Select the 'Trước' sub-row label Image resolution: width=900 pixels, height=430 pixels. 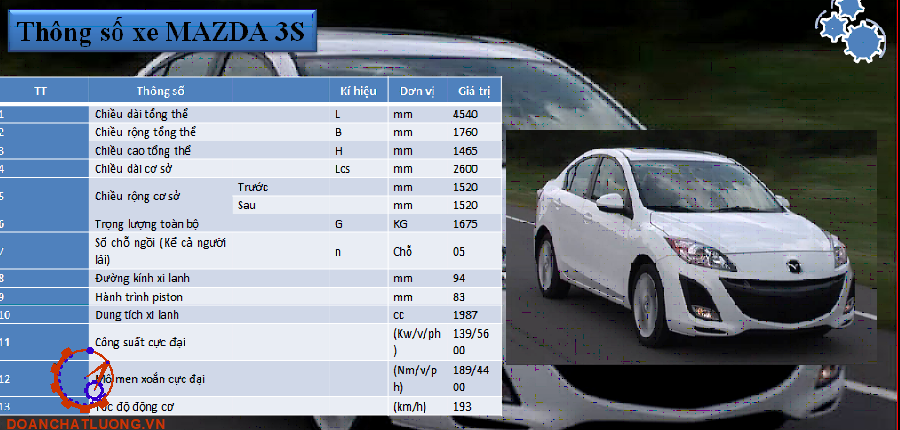[x=253, y=187]
